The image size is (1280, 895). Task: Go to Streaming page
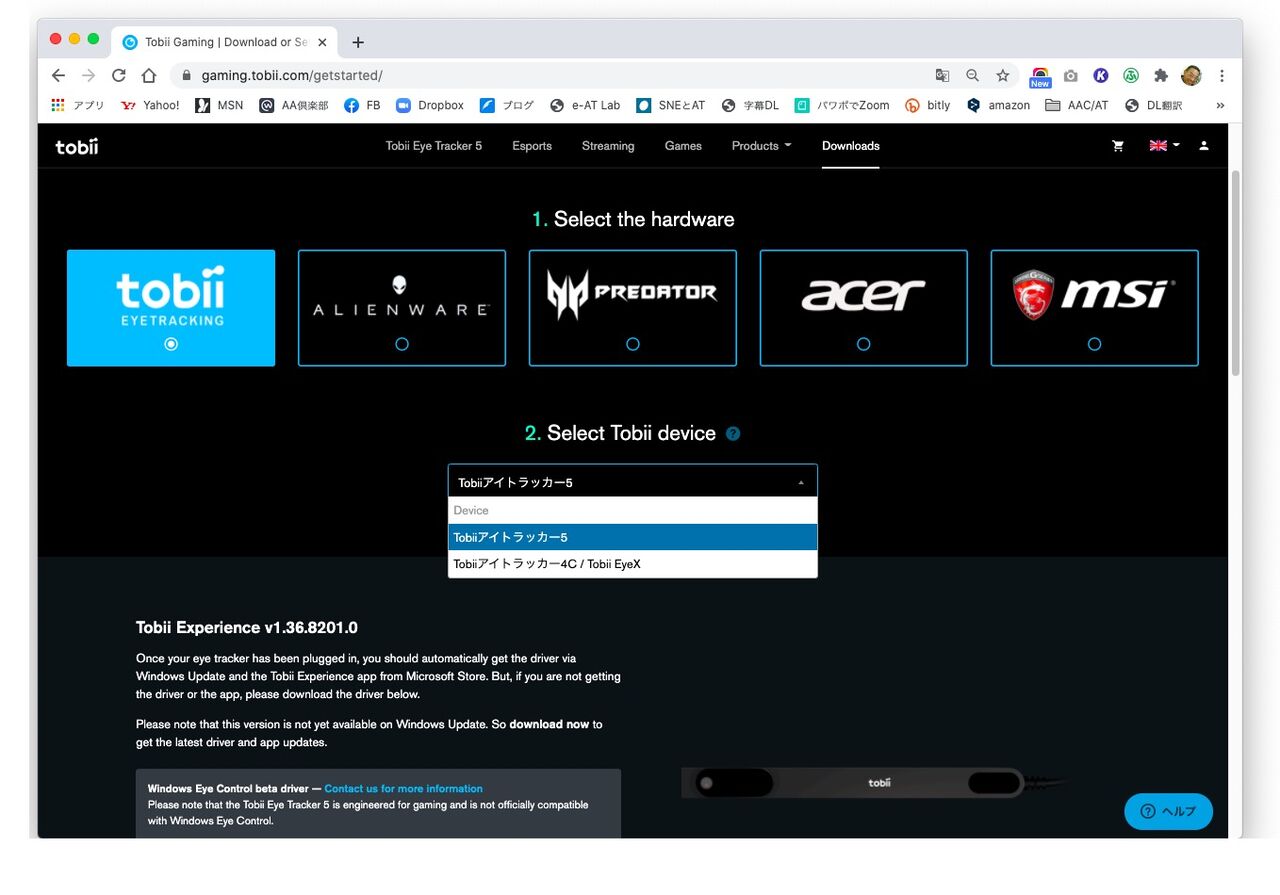click(608, 146)
